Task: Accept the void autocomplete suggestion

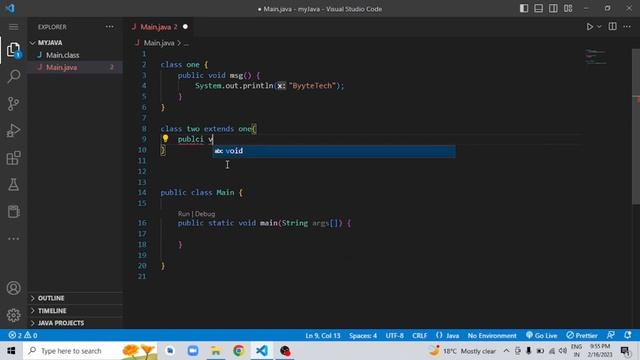Action: click(x=334, y=151)
